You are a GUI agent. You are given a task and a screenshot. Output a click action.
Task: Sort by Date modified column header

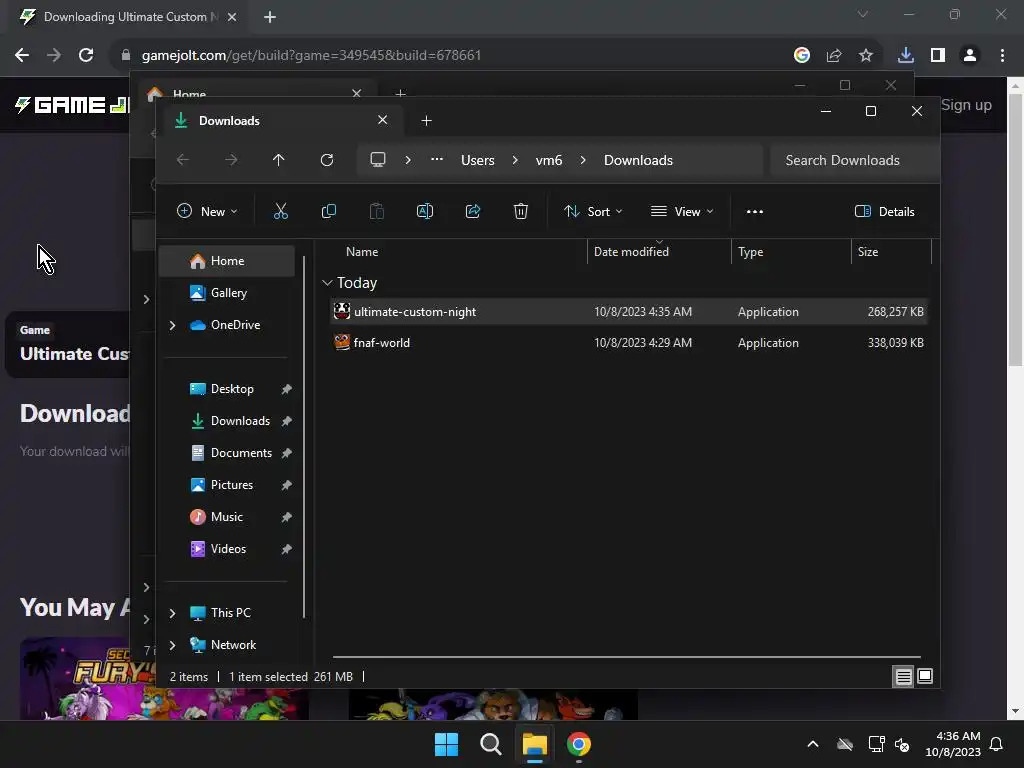(x=631, y=251)
